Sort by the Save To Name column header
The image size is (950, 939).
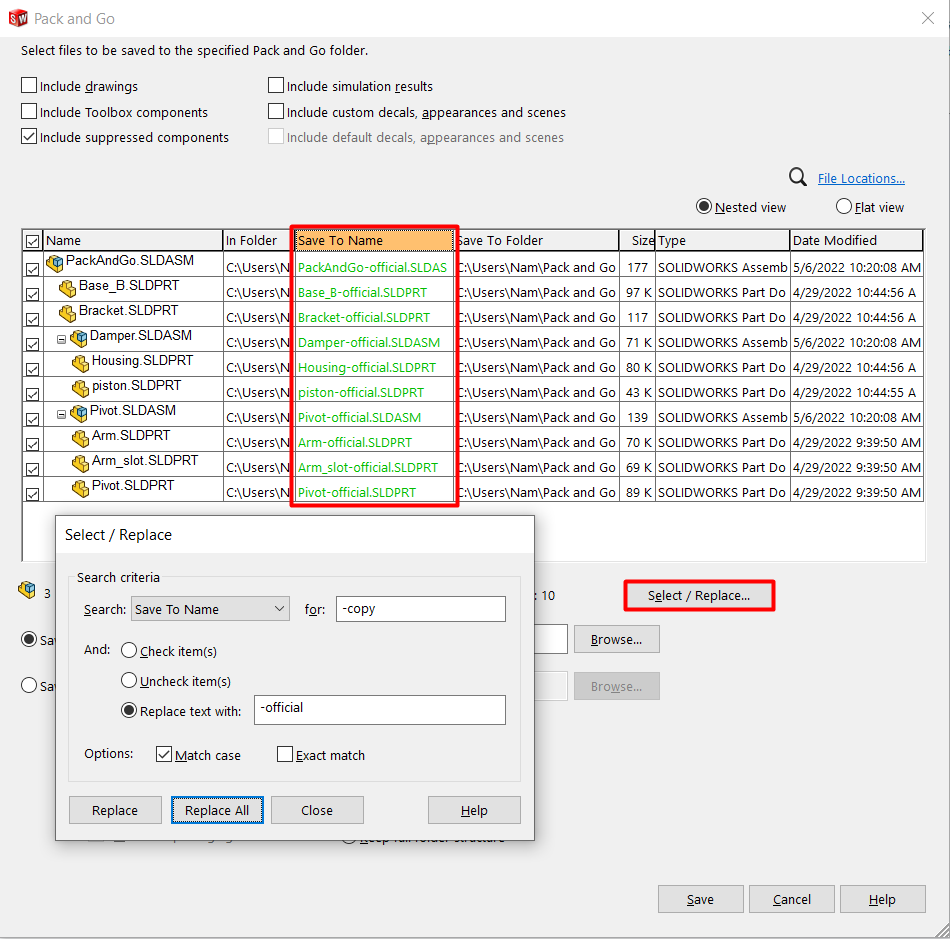374,241
